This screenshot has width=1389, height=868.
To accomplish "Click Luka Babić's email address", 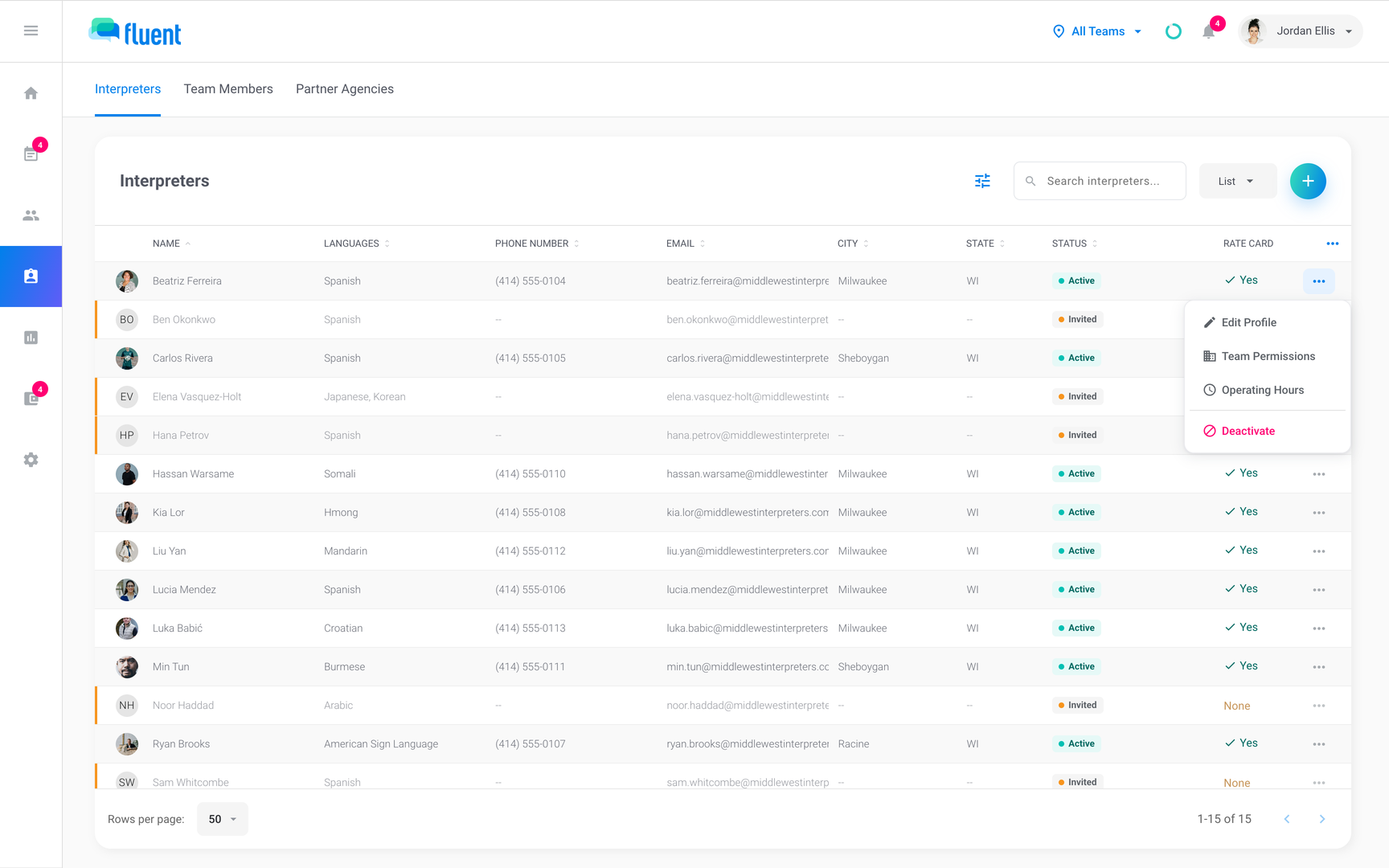I will pyautogui.click(x=748, y=628).
